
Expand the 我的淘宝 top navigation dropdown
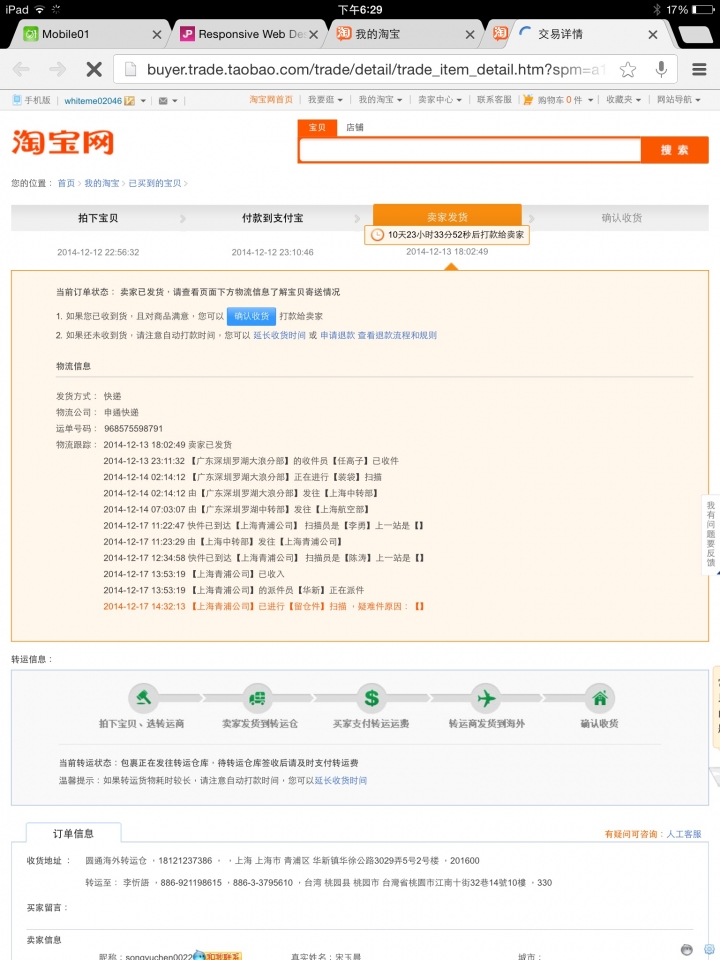coord(380,99)
